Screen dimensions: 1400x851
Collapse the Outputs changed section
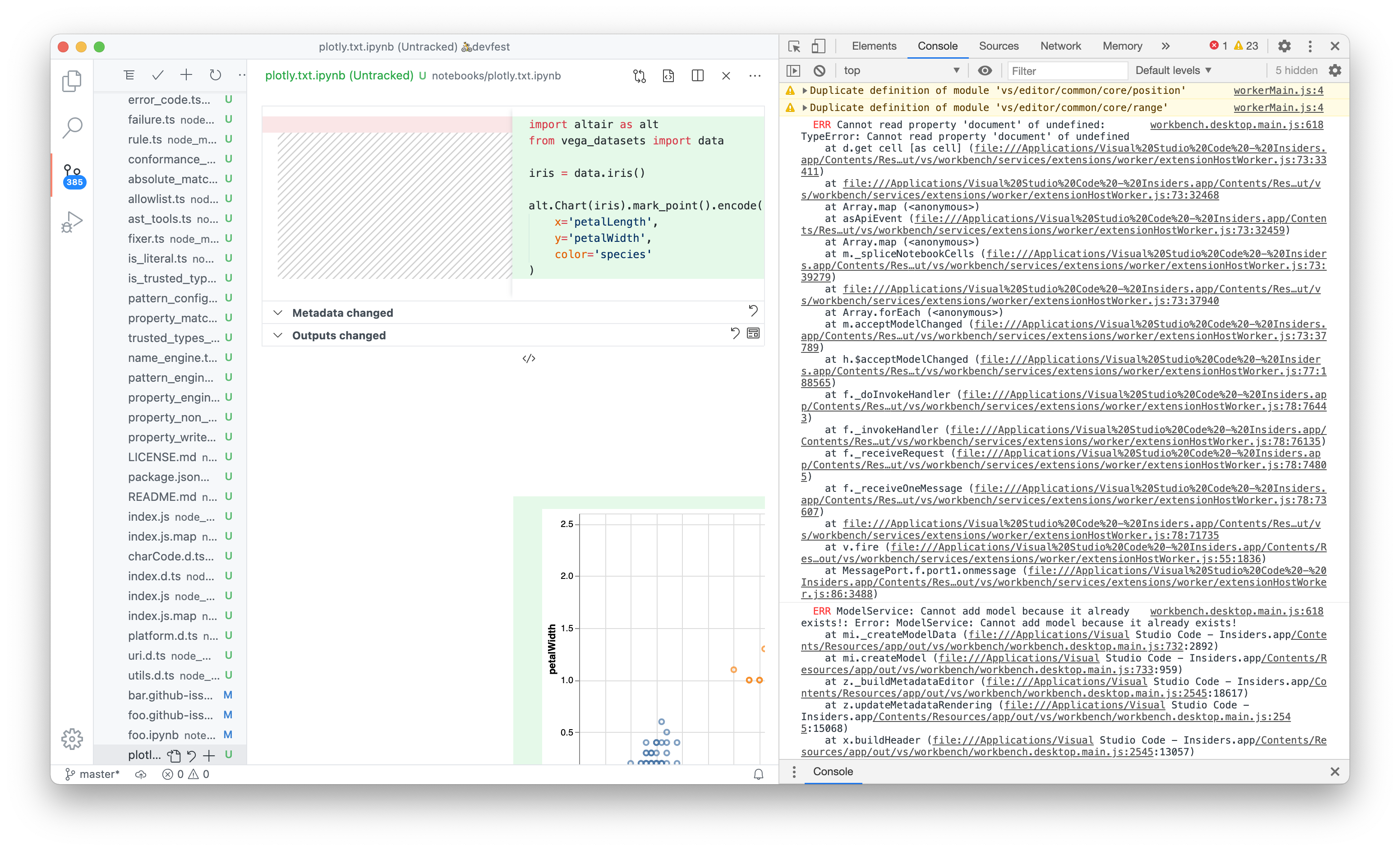click(278, 335)
